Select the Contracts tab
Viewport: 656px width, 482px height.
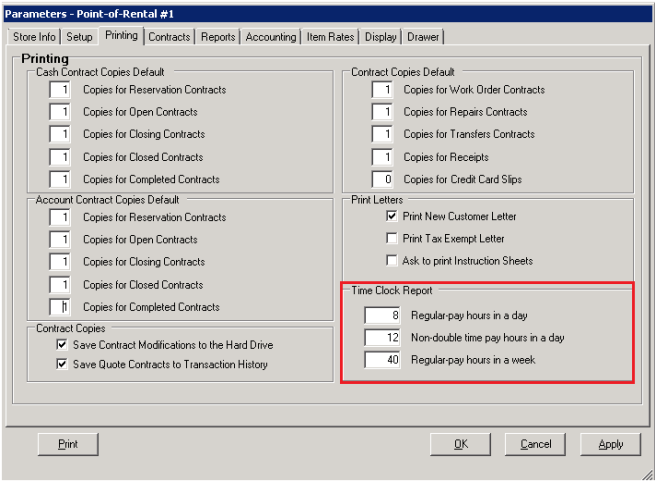point(169,37)
